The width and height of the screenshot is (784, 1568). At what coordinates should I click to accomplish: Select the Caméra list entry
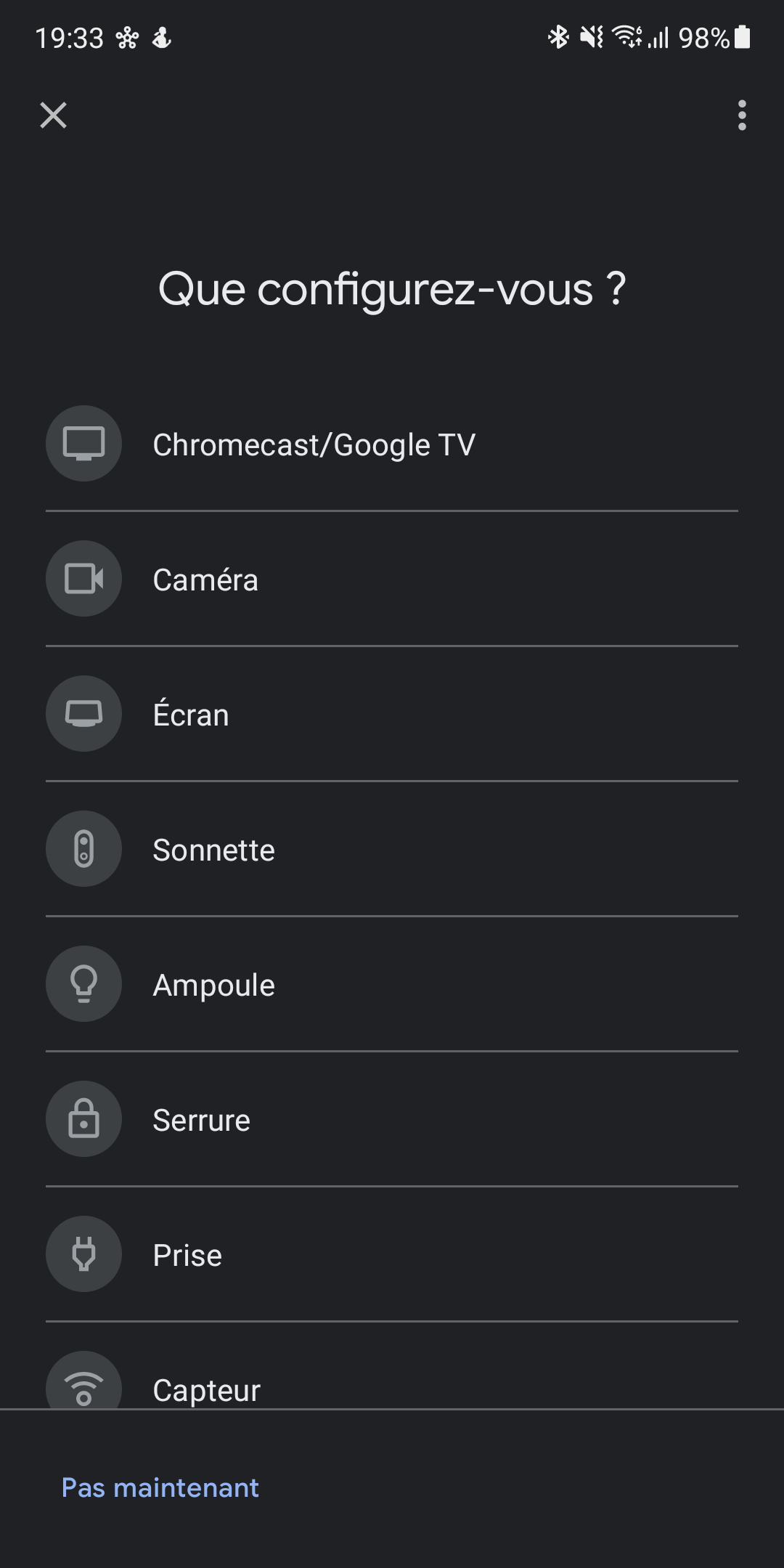[x=392, y=579]
